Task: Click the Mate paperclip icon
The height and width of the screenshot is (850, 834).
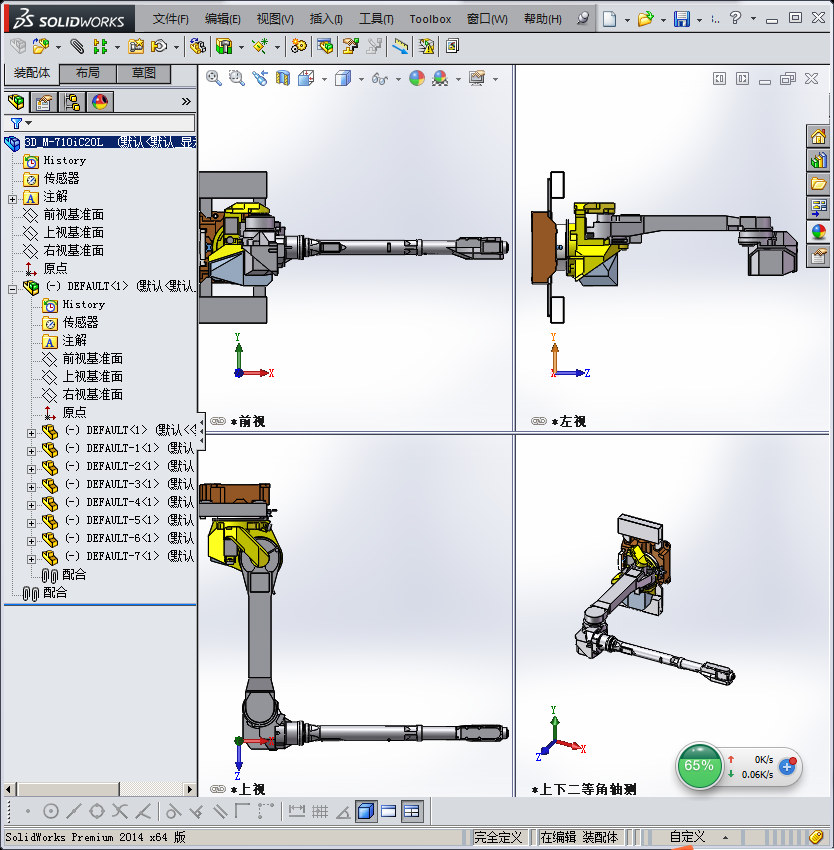Action: pos(77,47)
